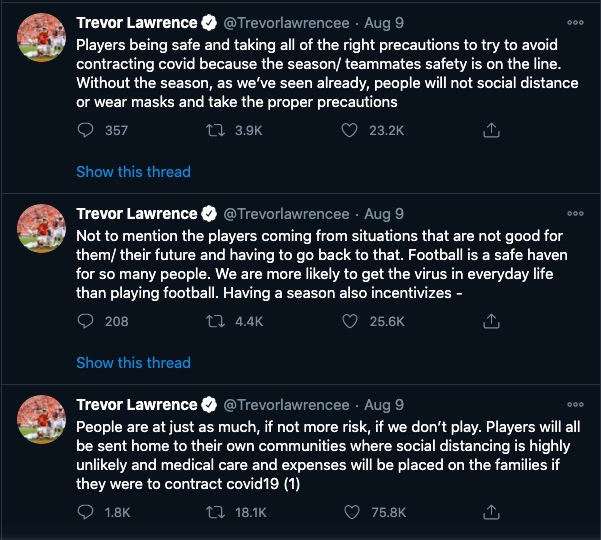Screen dimensions: 601x540
Task: Open Trevor Lawrence's name on first tweet
Action: [x=137, y=23]
